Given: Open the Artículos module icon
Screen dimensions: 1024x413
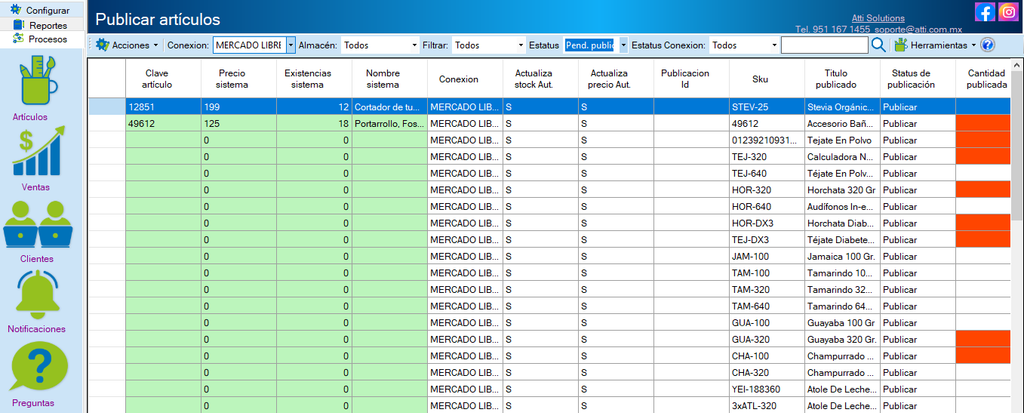Looking at the screenshot, I should (x=39, y=80).
